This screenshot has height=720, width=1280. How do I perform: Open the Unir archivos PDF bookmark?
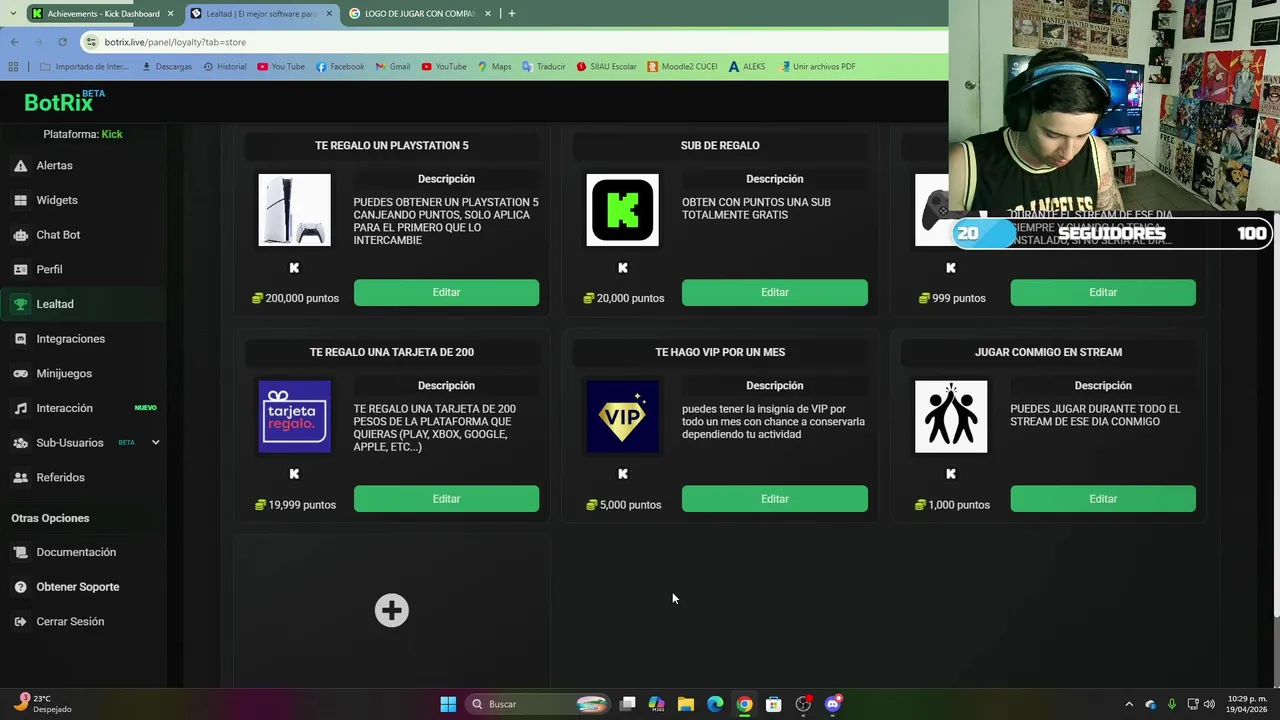[x=817, y=67]
